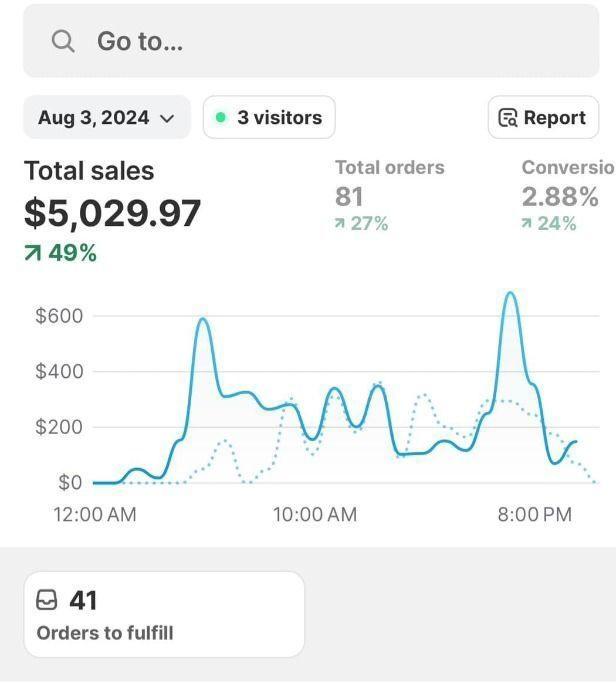Click the Conversion rate trend arrow
Screen dimensions: 616x684
click(x=527, y=224)
